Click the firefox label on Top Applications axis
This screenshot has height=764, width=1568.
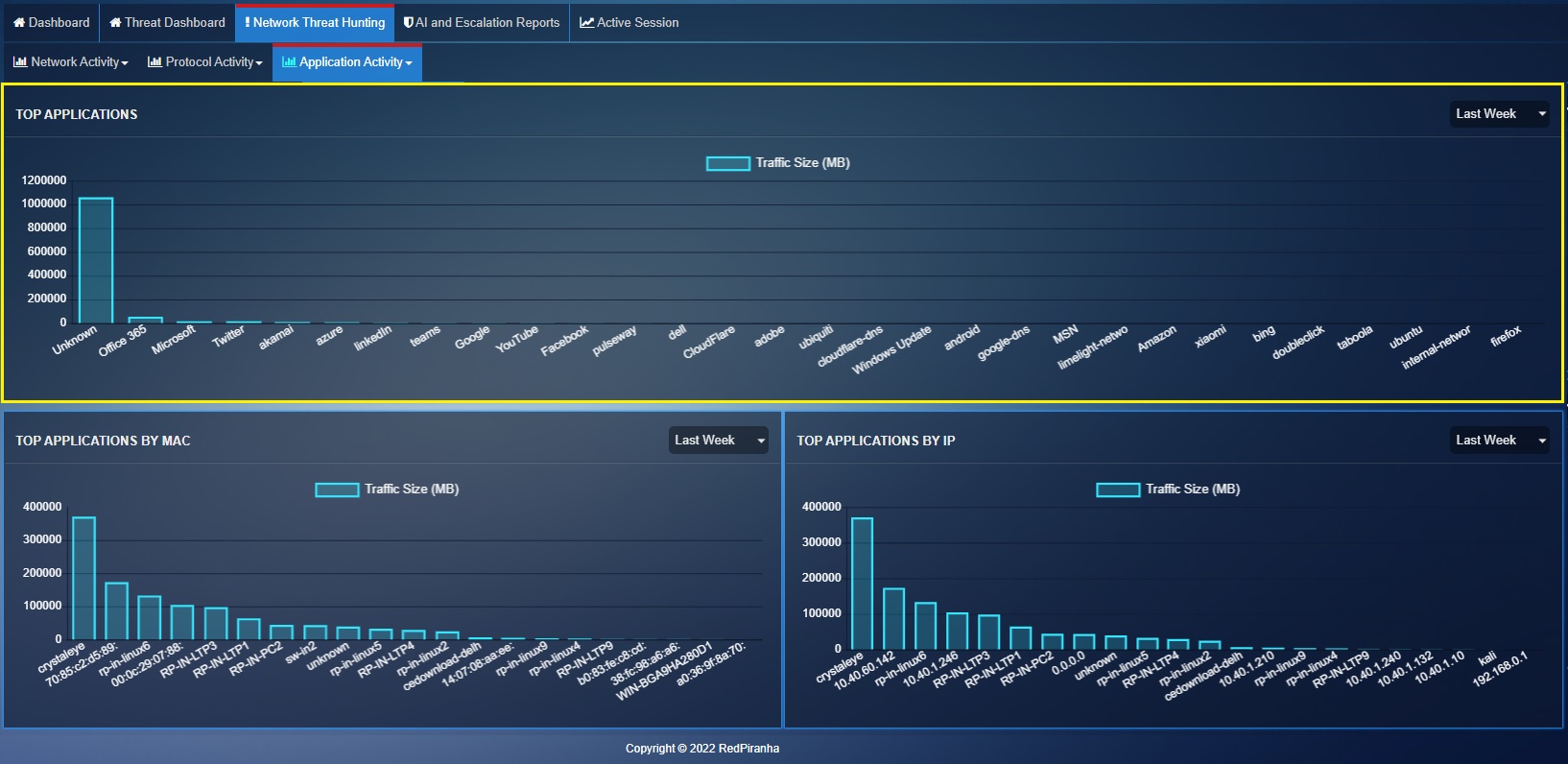click(1506, 336)
